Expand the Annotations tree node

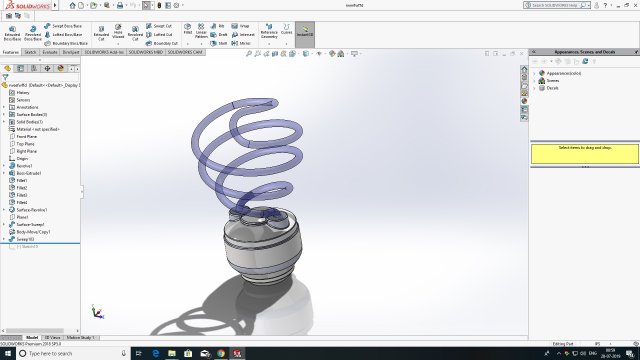point(4,107)
